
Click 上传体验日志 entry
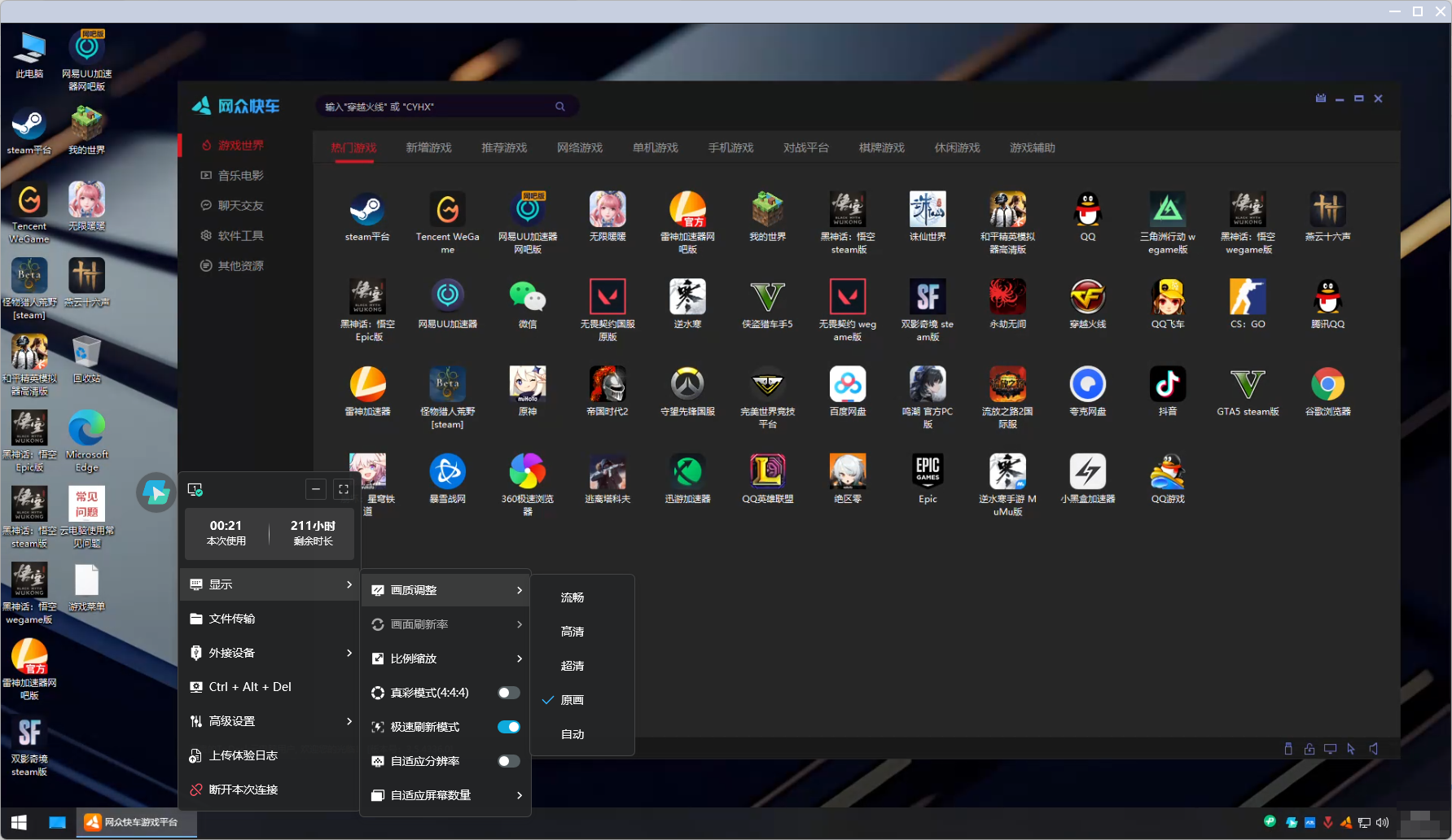click(x=270, y=755)
